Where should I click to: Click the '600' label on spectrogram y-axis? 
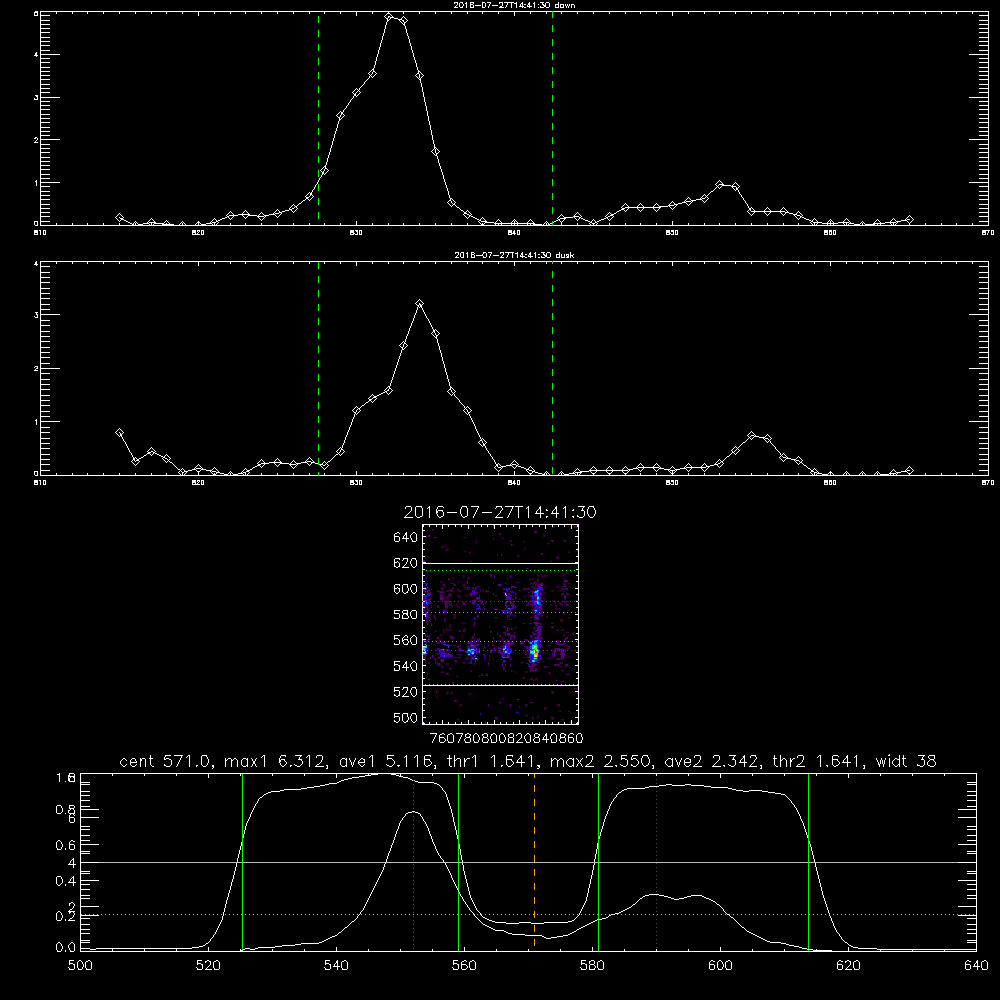pyautogui.click(x=406, y=589)
